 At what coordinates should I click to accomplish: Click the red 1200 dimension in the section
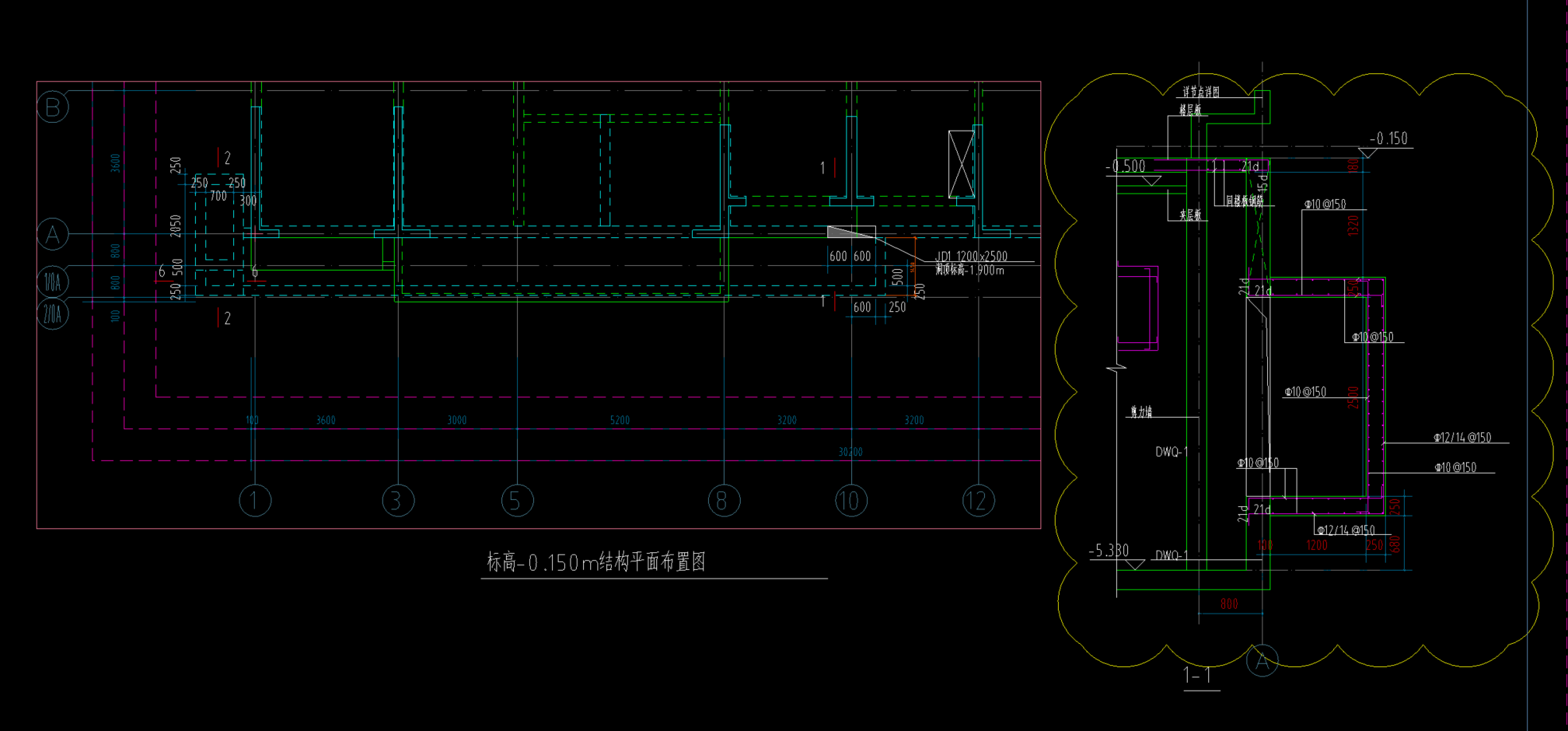1317,545
